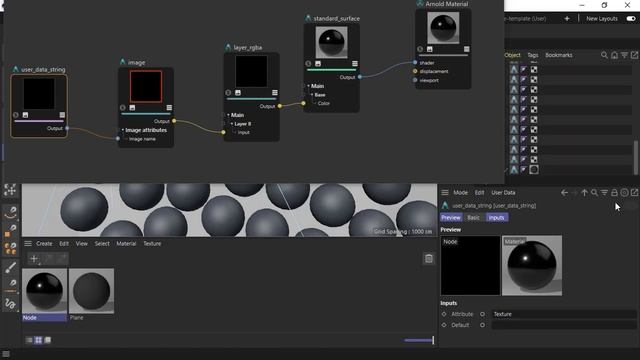Image resolution: width=640 pixels, height=360 pixels.
Task: Collapse the Base group on the standard_surface node
Action: point(312,95)
